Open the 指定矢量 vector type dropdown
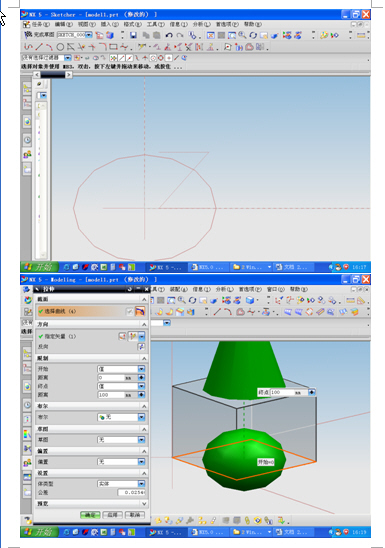This screenshot has width=385, height=548. (141, 337)
